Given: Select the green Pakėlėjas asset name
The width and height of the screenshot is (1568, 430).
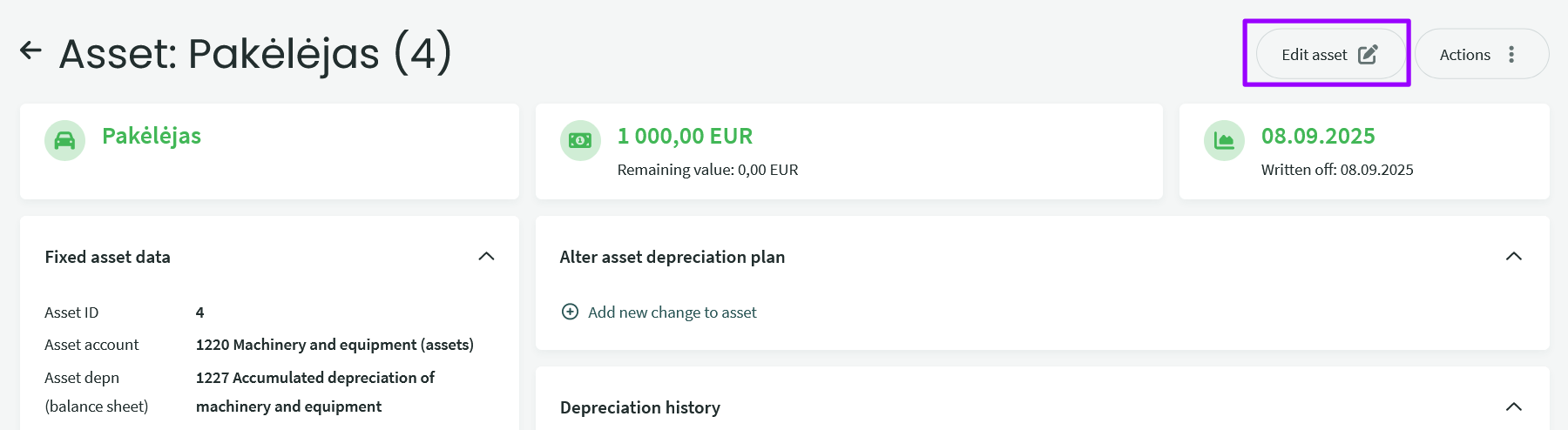Looking at the screenshot, I should 152,137.
